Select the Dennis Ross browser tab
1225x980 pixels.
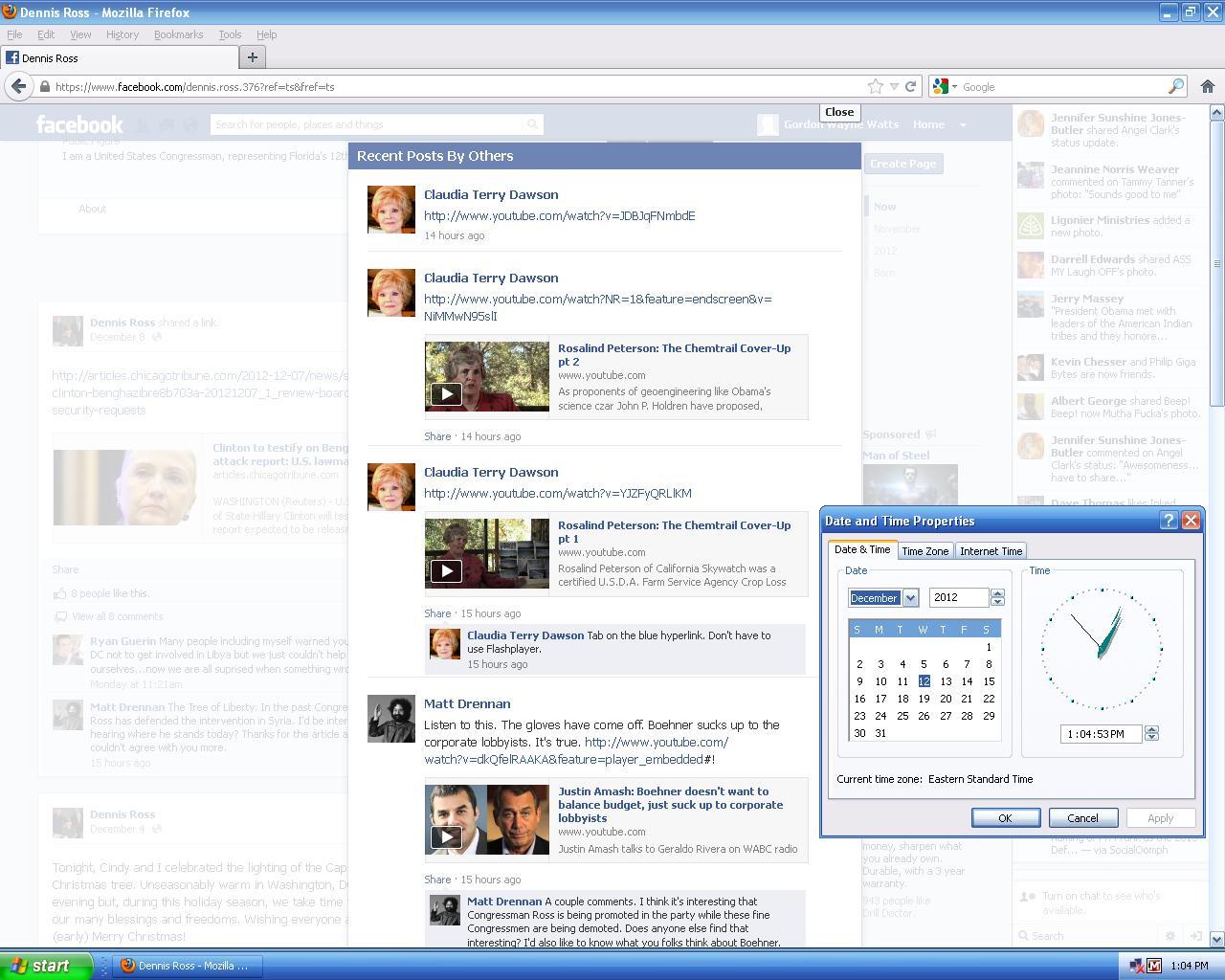pyautogui.click(x=118, y=57)
